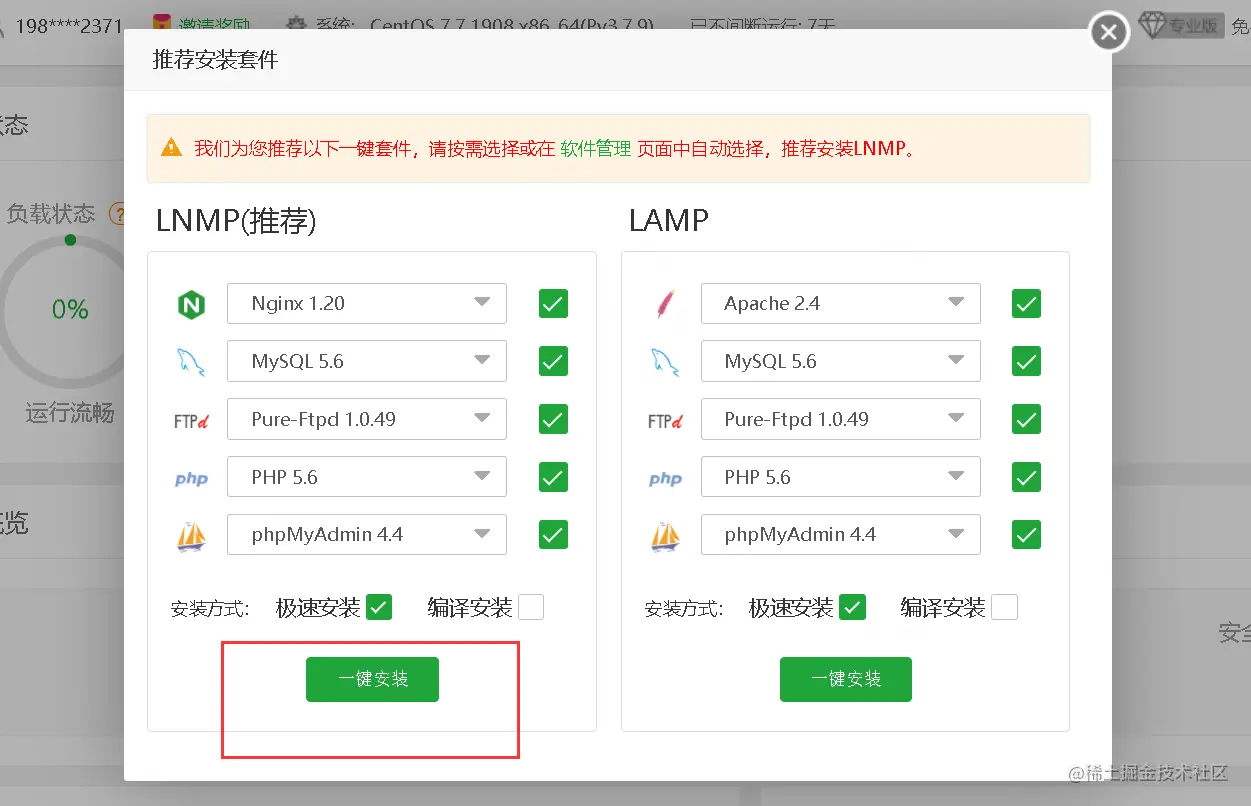Open the Apache 2.4 version dropdown
This screenshot has width=1251, height=806.
pyautogui.click(x=840, y=304)
